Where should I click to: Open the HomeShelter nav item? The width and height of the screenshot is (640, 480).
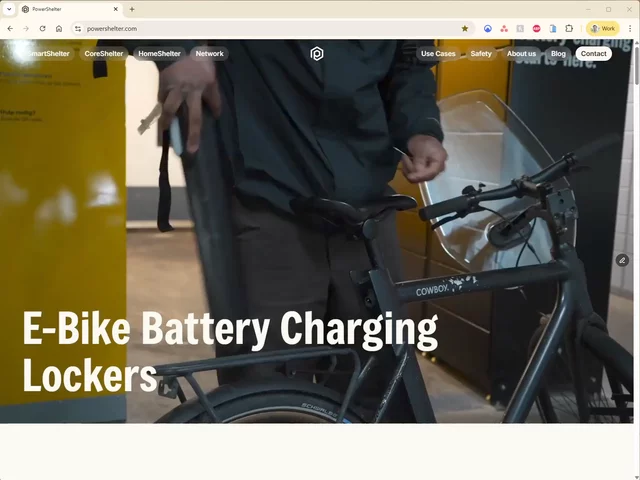[159, 53]
